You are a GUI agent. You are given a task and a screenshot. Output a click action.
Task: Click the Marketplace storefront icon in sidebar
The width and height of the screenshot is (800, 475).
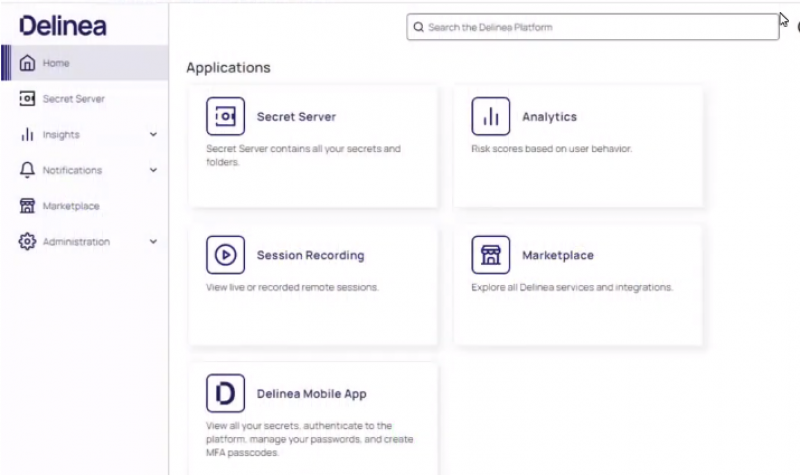tap(27, 206)
